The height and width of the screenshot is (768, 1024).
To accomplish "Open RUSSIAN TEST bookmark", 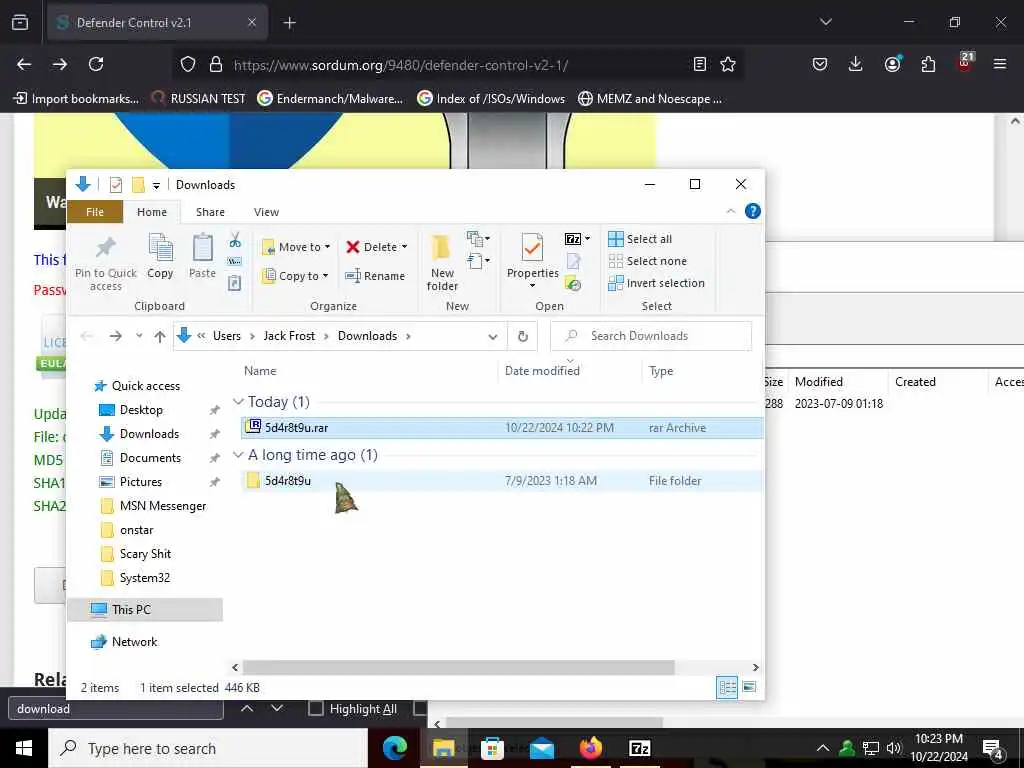I will click(198, 99).
